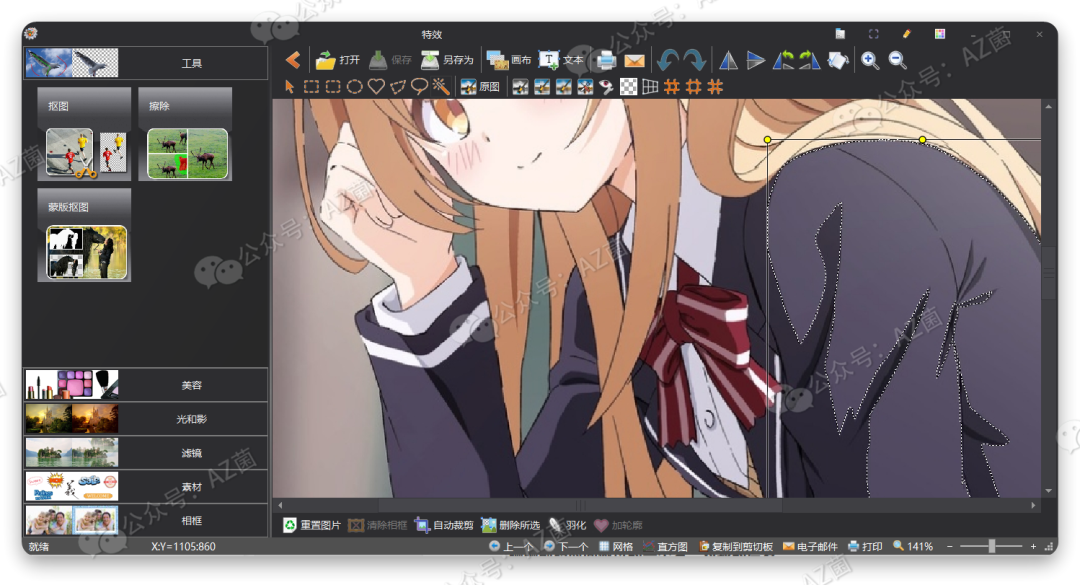
Task: Toggle the 网格 grid display
Action: coord(616,546)
